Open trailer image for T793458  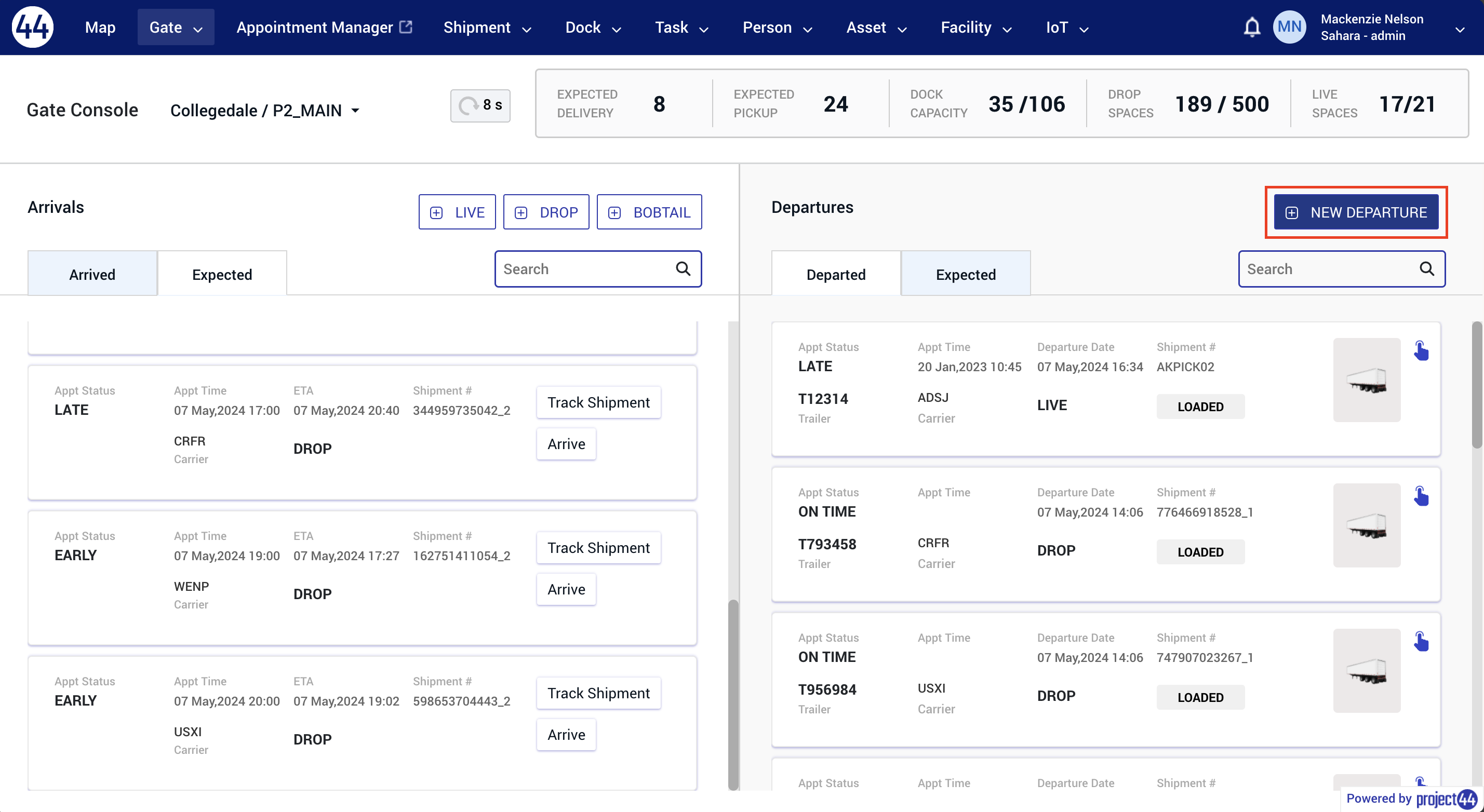(1367, 525)
